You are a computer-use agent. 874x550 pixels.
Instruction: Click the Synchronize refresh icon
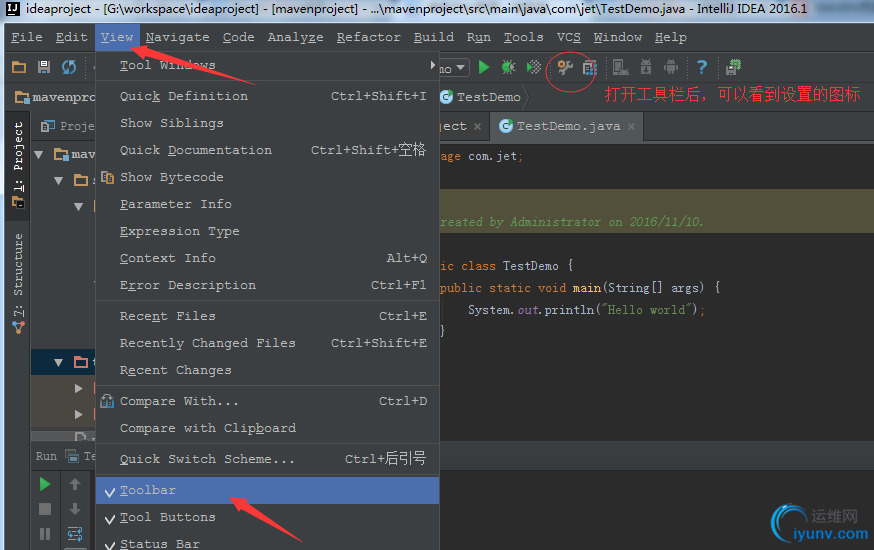(69, 67)
